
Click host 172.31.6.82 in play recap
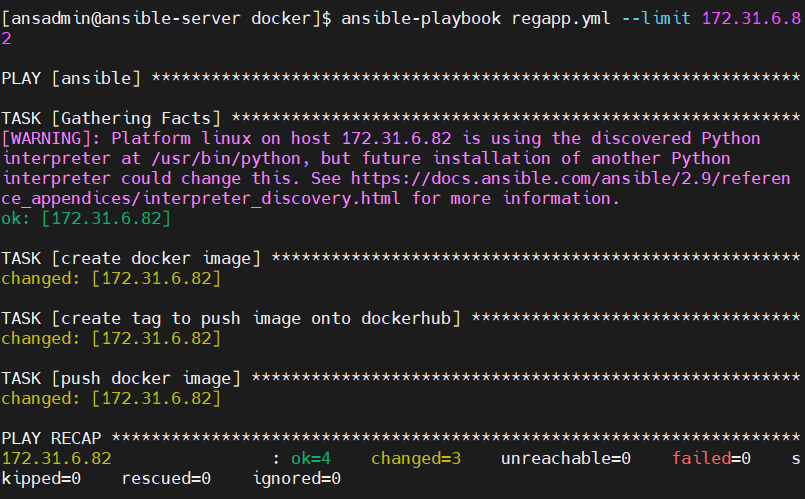pos(56,458)
